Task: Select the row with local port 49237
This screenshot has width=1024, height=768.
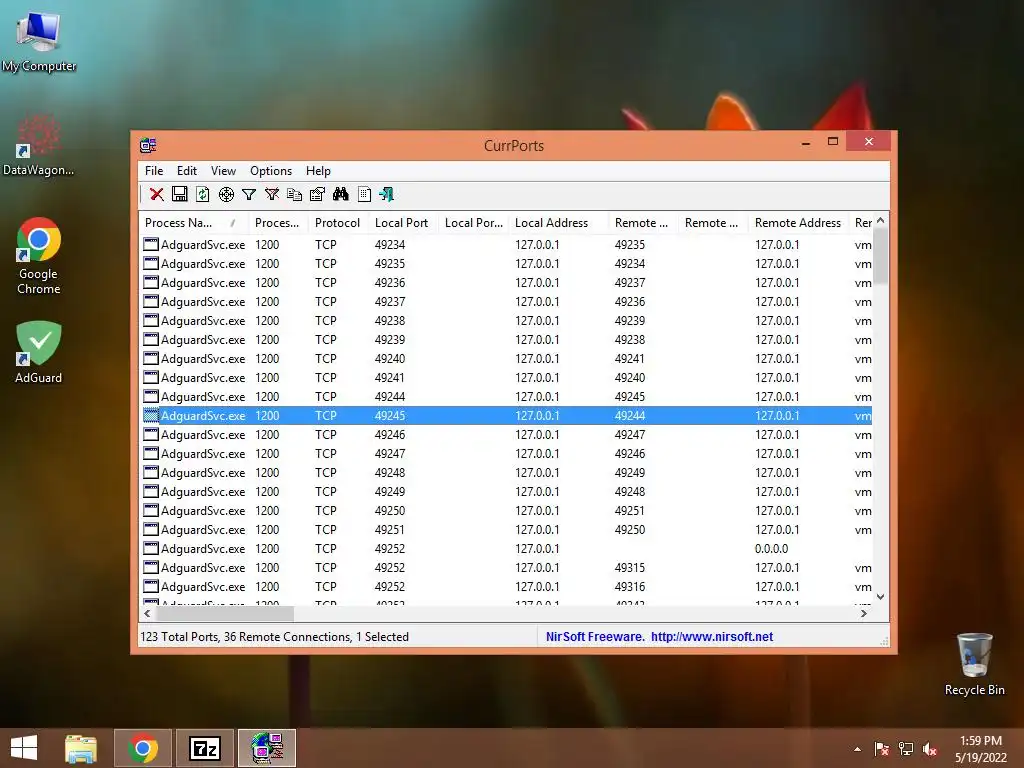Action: (507, 302)
